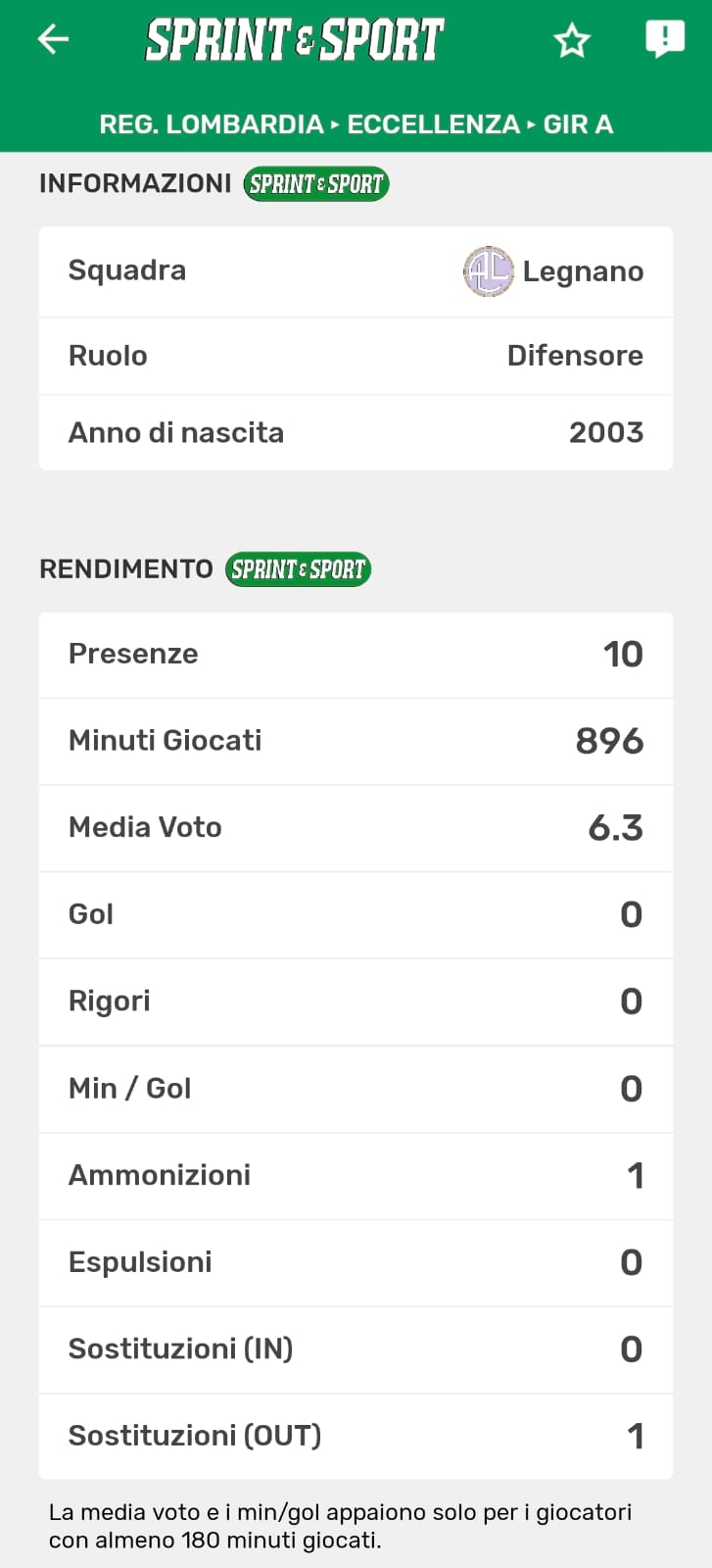This screenshot has width=712, height=1568.
Task: Tap the Anno di nascita row
Action: (356, 432)
